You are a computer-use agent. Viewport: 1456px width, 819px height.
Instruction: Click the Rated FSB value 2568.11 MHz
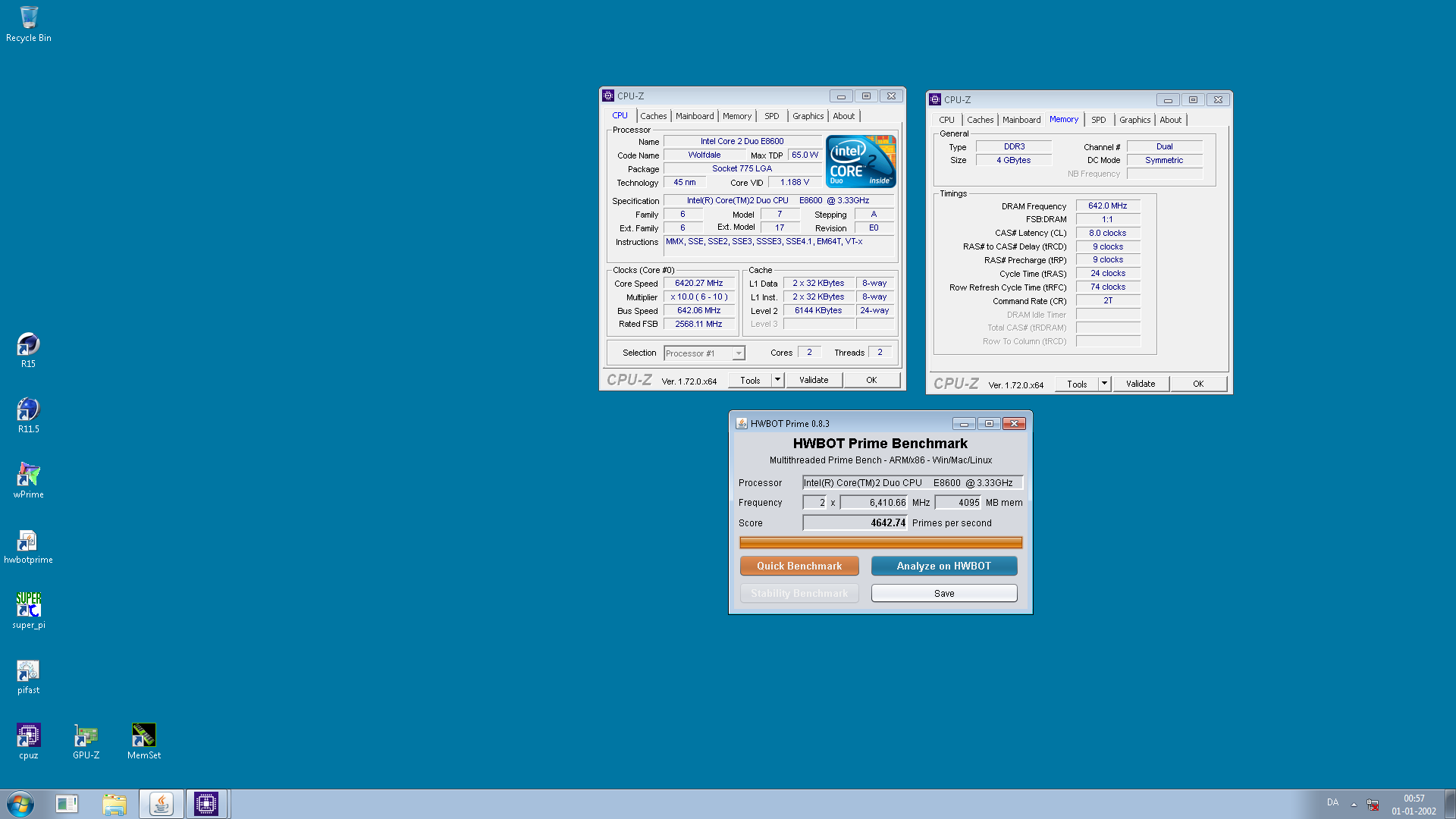pos(698,324)
